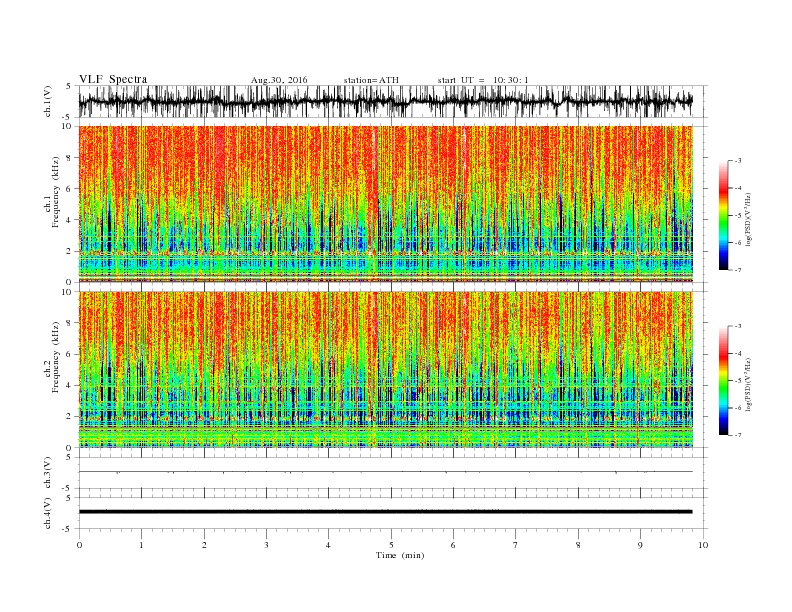792x612 pixels.
Task: Click the ch.1 colorbar "log(PSD)(V²/Hz)" label
Action: (749, 219)
